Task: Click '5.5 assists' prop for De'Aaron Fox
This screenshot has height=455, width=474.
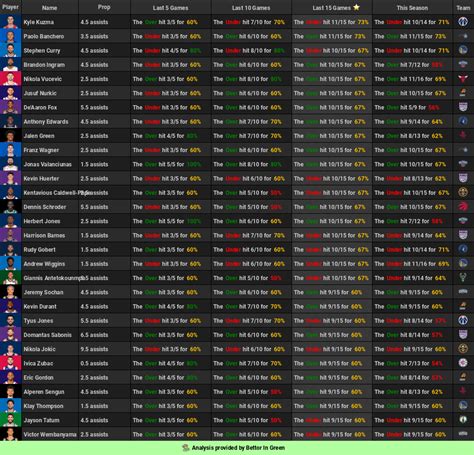Action: pyautogui.click(x=94, y=107)
